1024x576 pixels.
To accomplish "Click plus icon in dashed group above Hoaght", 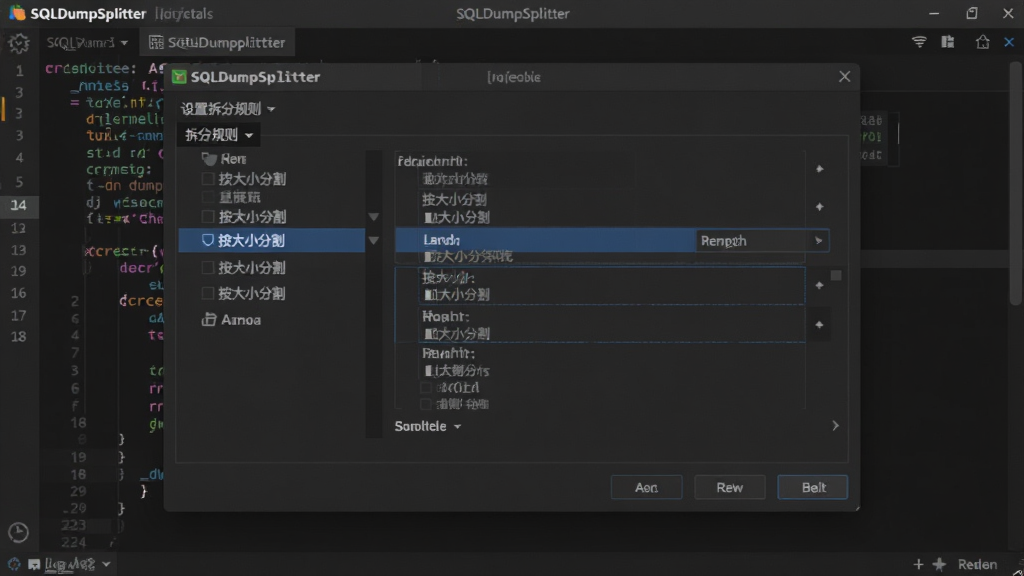I will point(820,285).
